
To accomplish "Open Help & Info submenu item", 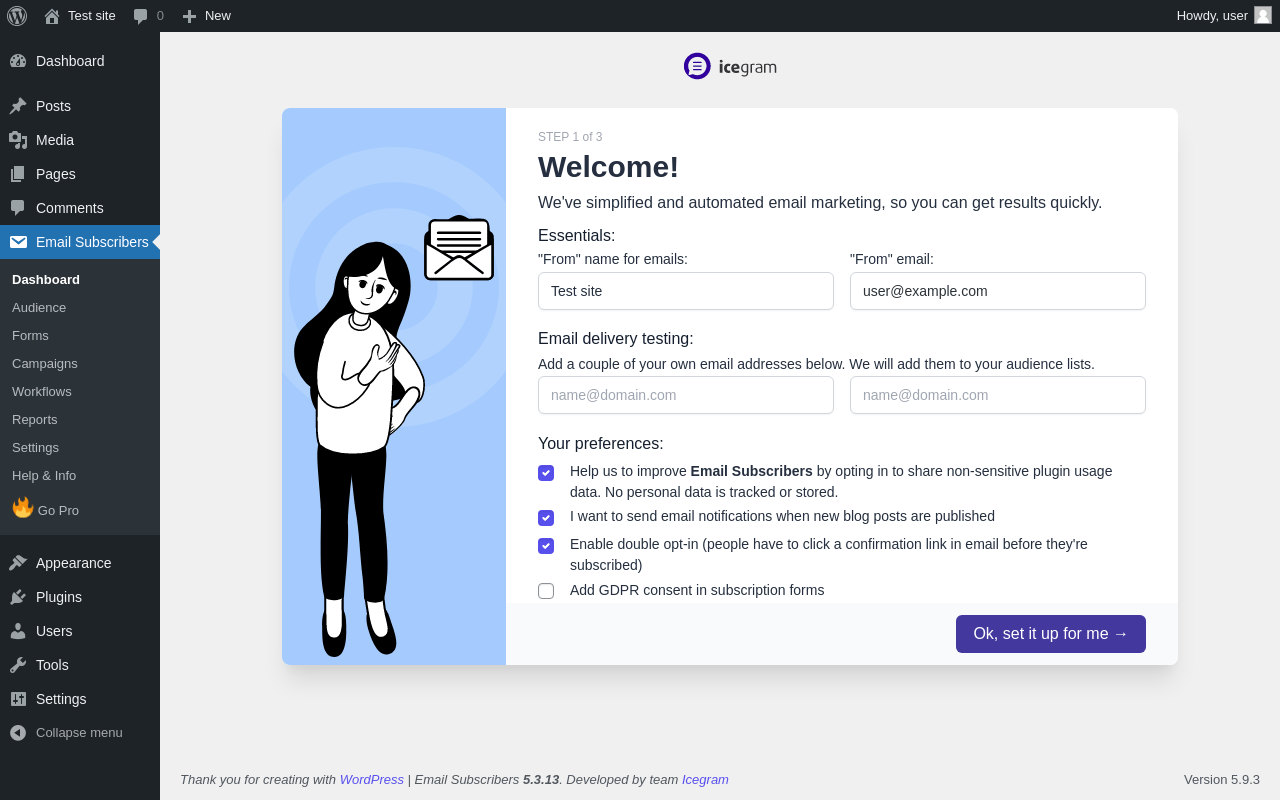I will click(x=44, y=476).
